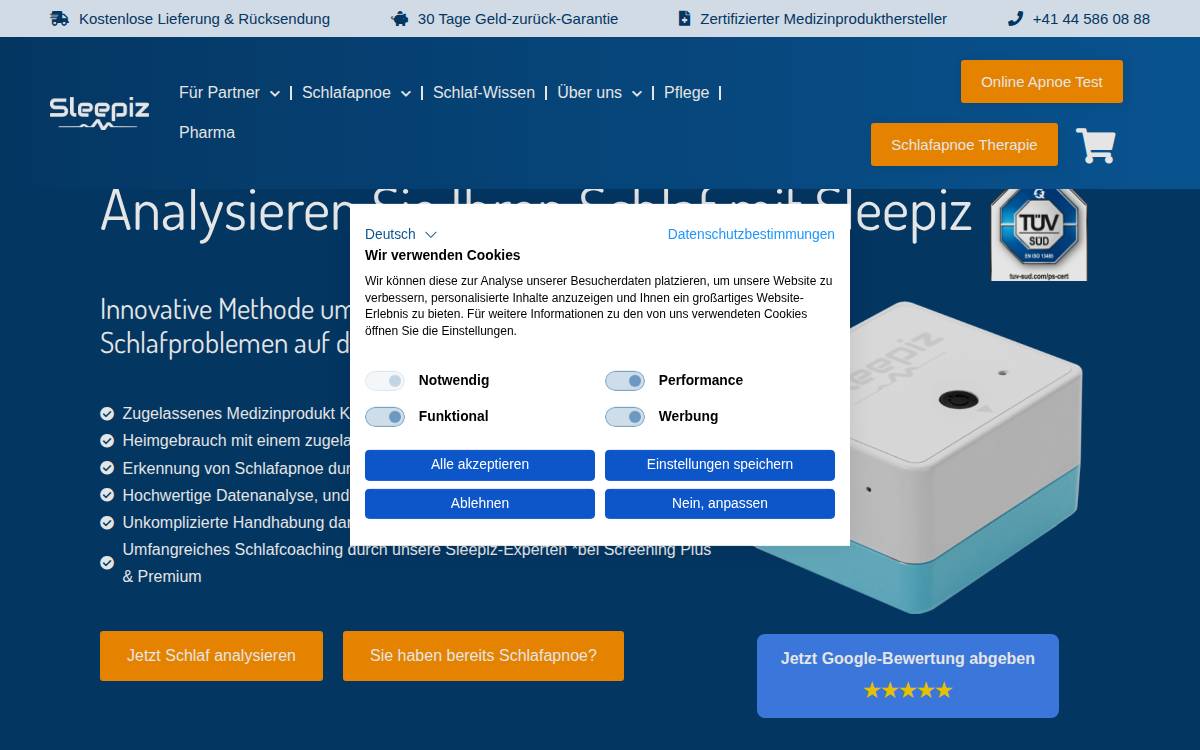Click Schlafapnoe Therapie button
Image resolution: width=1200 pixels, height=750 pixels.
point(964,144)
